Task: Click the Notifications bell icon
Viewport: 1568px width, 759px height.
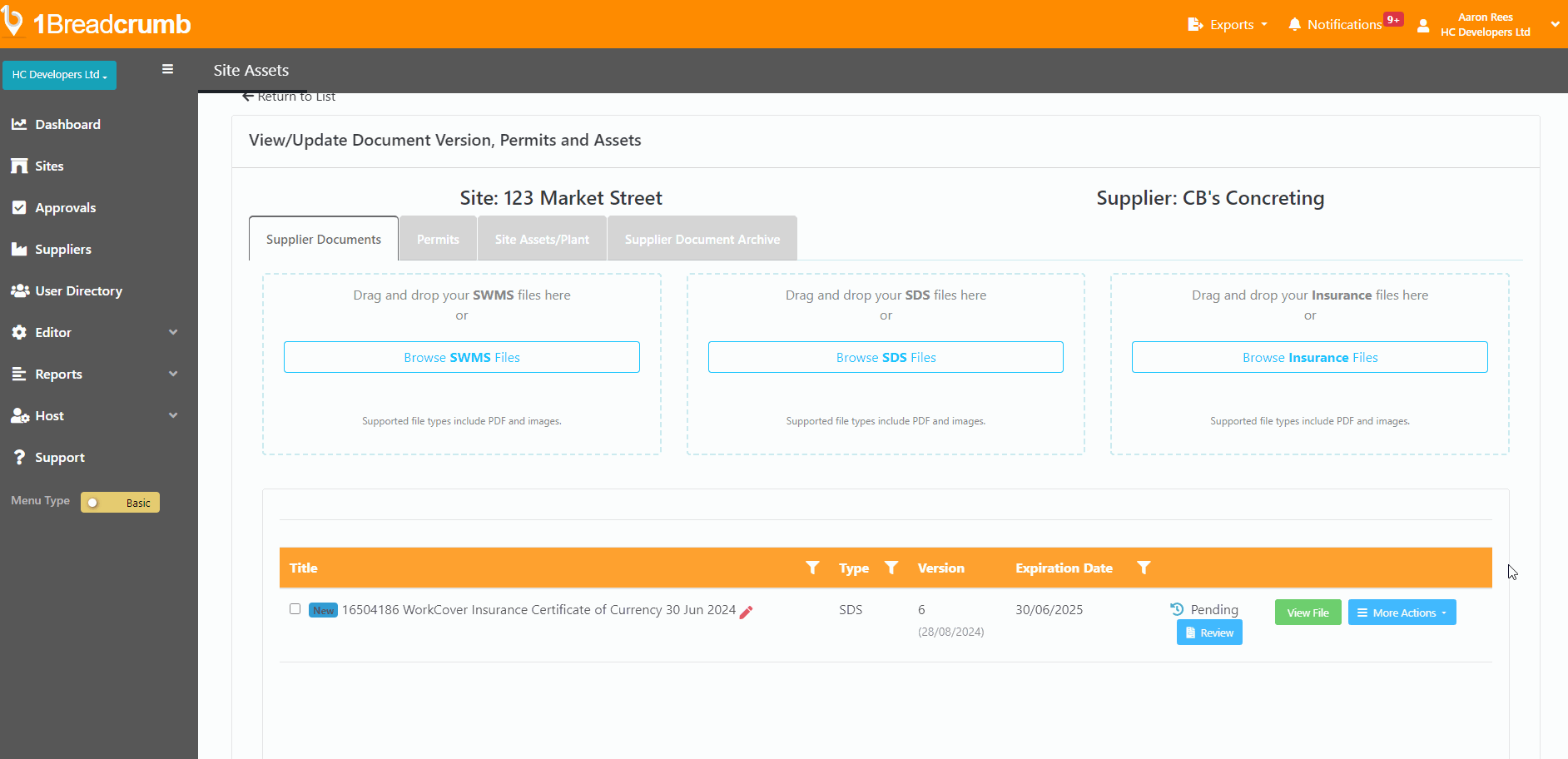Action: coord(1295,24)
